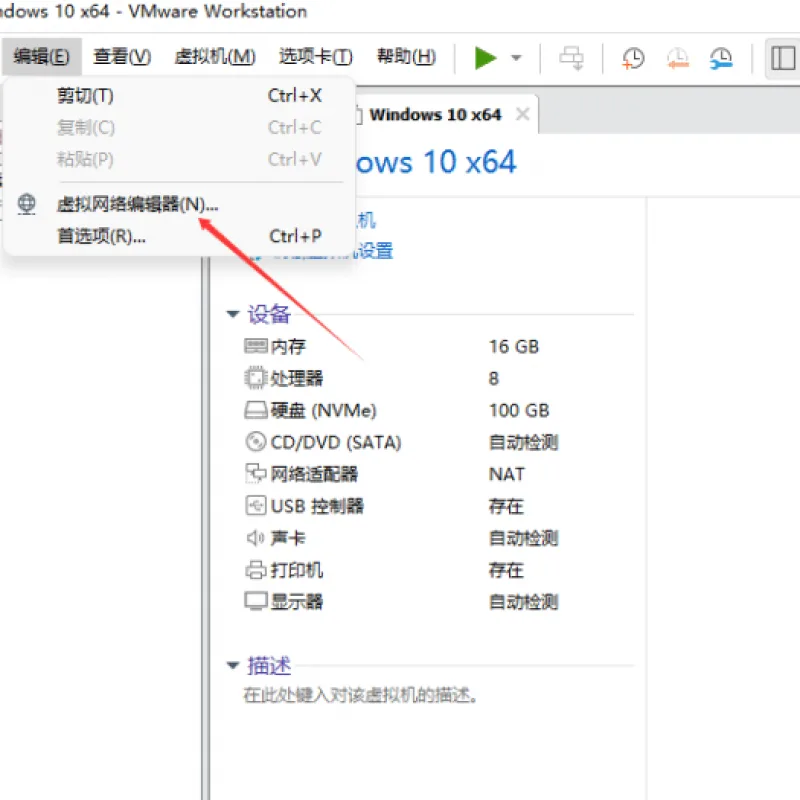Open the snapshot manager wrench clock icon

point(721,58)
